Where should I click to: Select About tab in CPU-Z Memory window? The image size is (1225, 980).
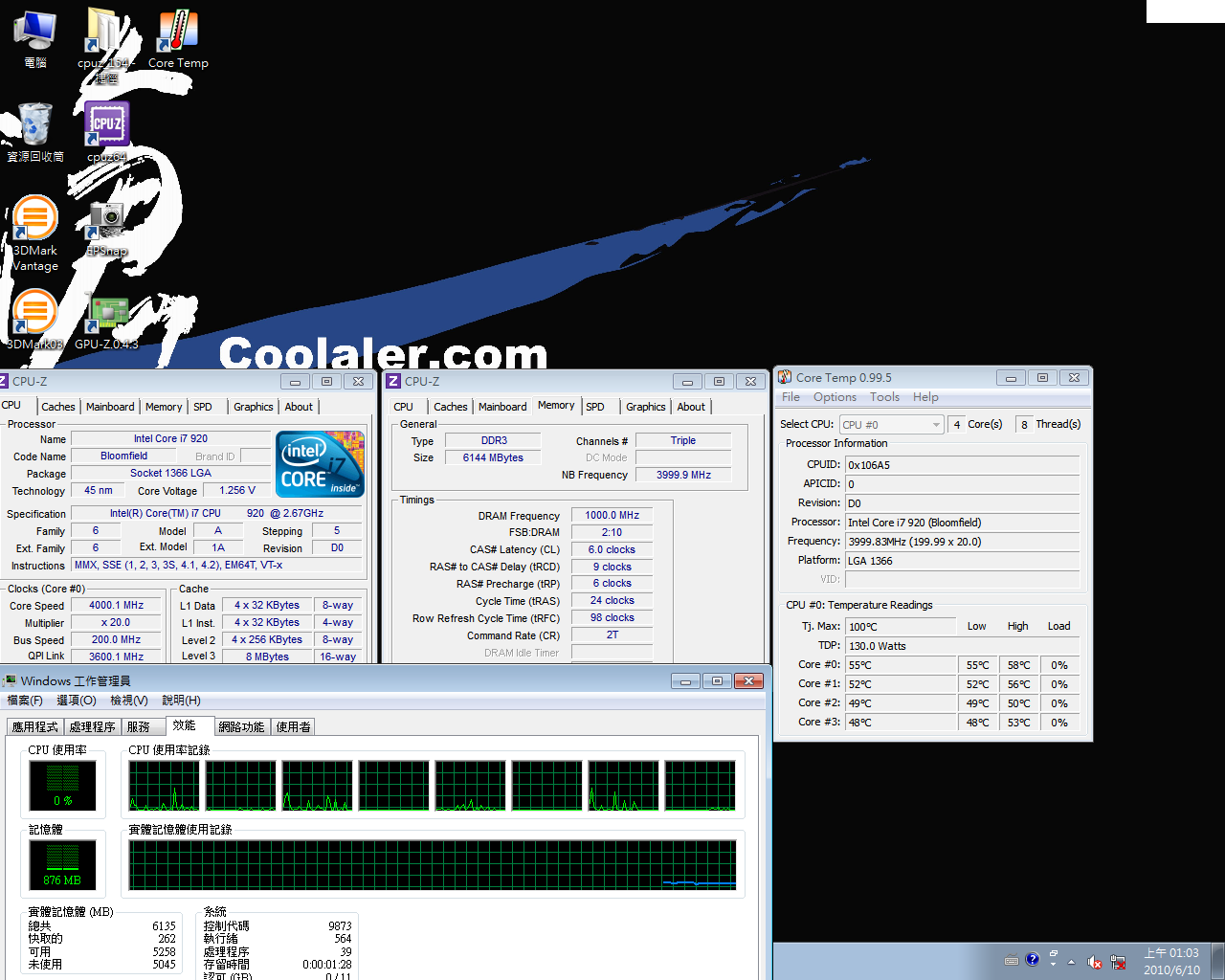tap(691, 407)
